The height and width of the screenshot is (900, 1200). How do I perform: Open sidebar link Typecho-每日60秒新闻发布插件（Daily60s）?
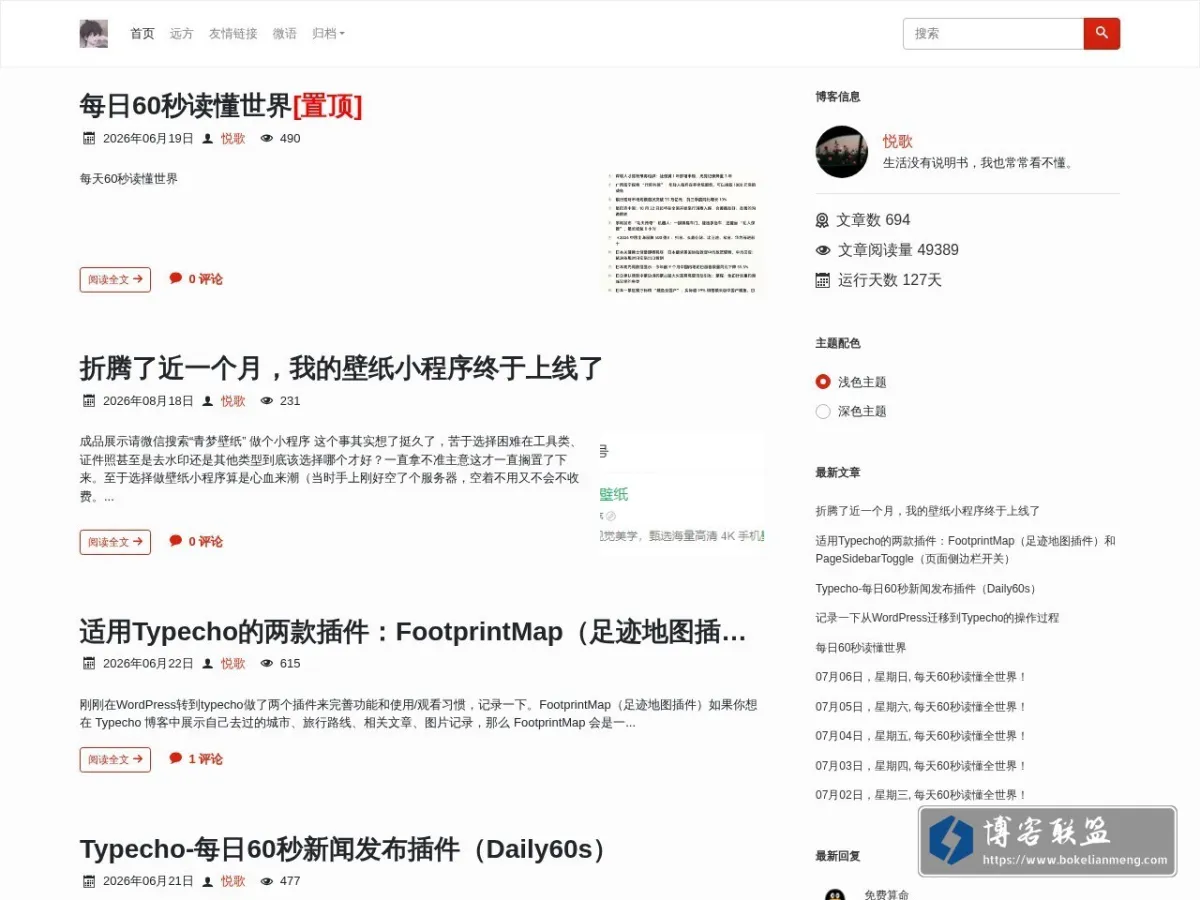(928, 589)
